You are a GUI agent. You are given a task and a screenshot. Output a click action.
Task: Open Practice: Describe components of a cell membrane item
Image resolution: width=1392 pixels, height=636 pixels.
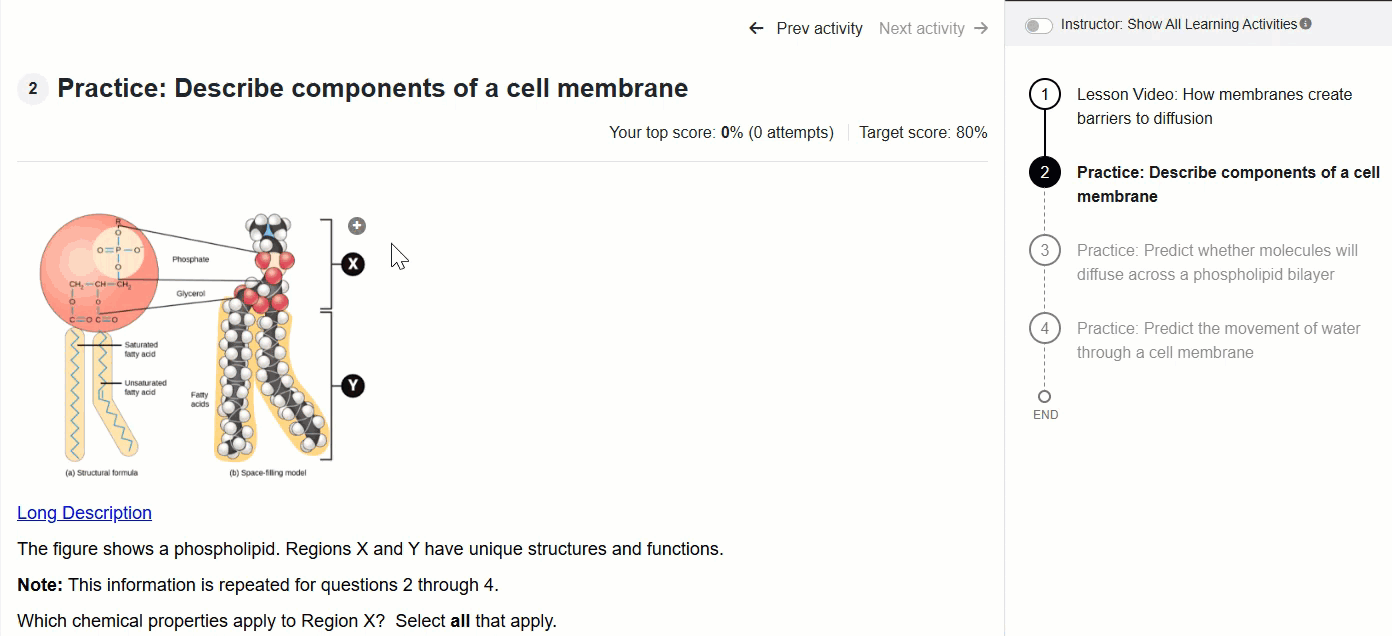point(1228,184)
